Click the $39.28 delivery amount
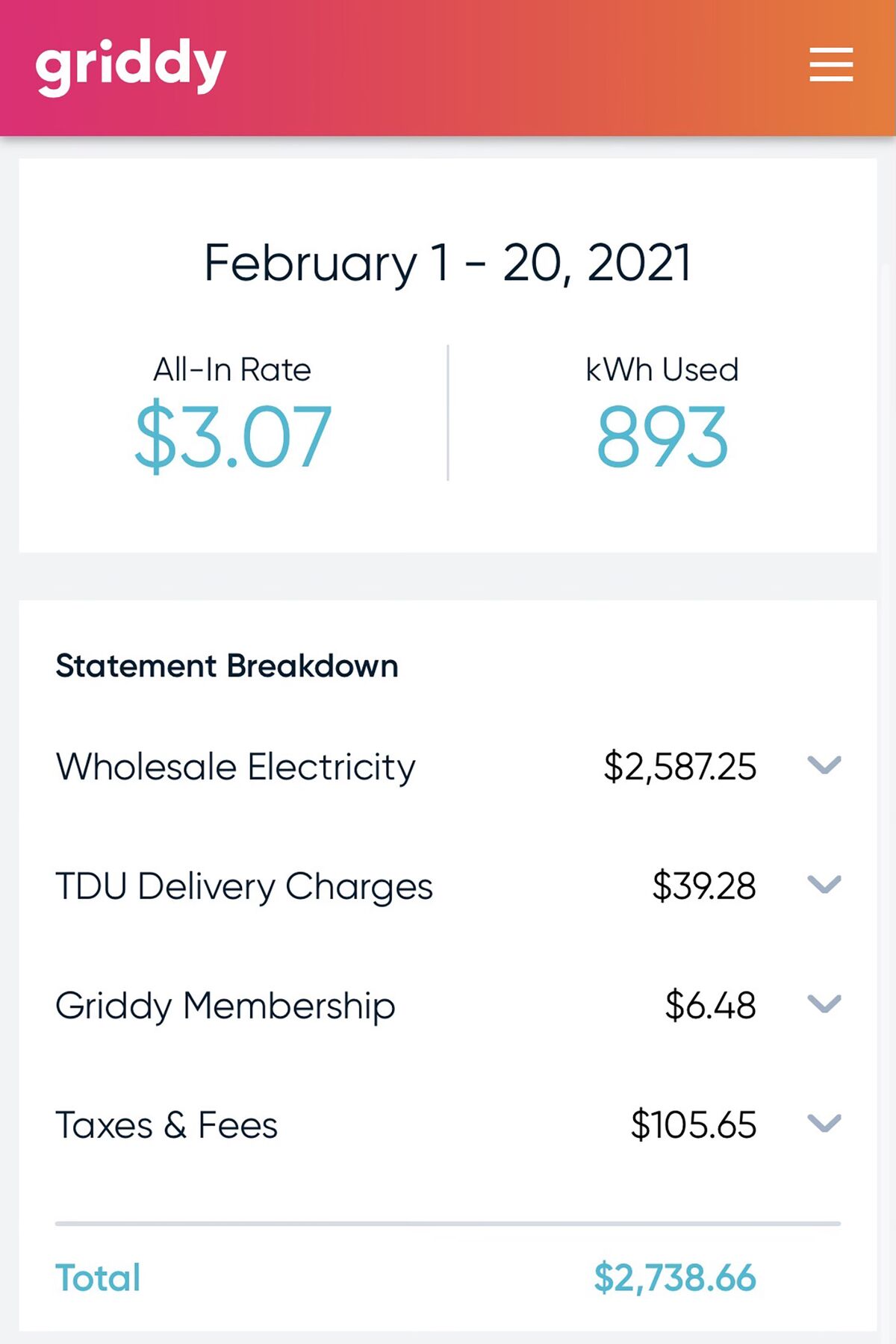 click(704, 886)
